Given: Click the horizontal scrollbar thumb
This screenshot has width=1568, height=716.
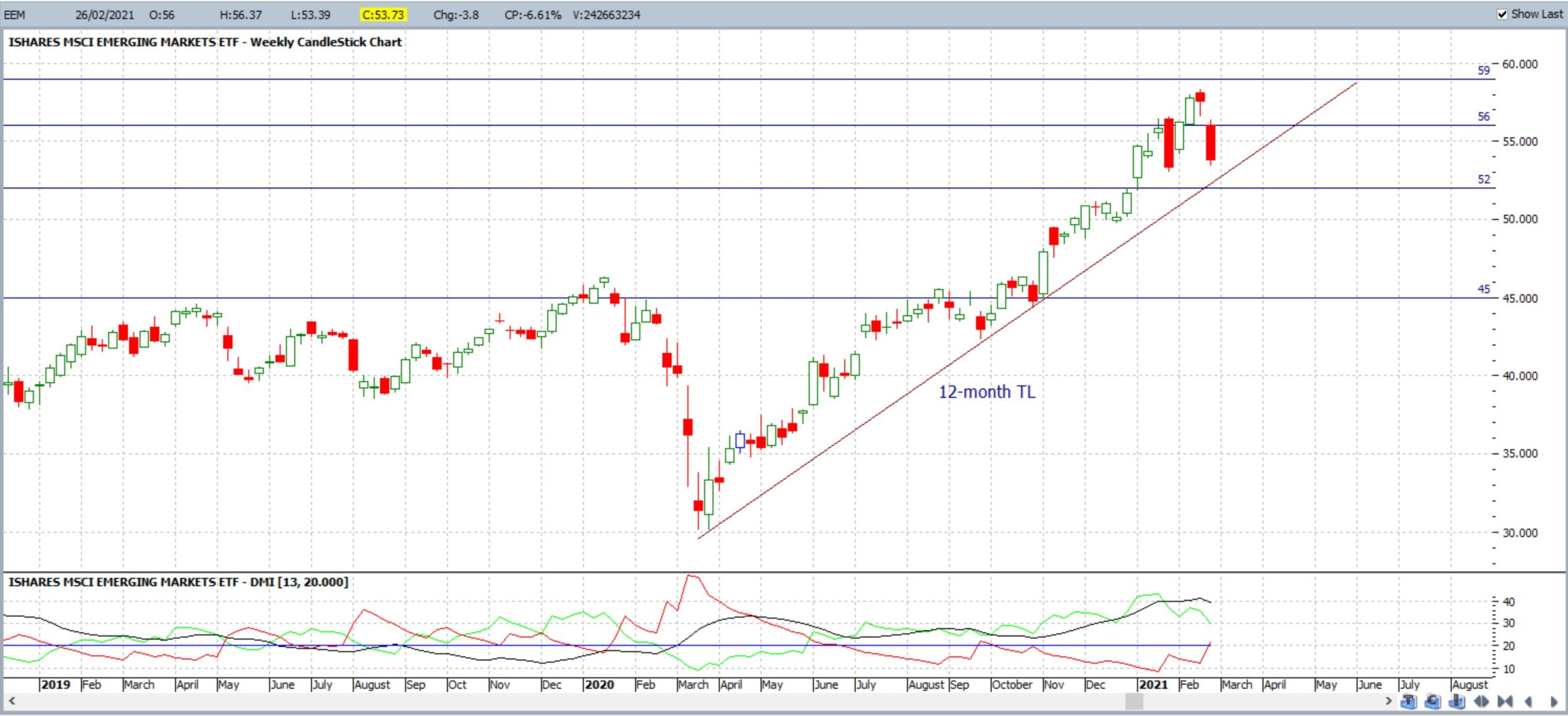Looking at the screenshot, I should click(x=1134, y=701).
